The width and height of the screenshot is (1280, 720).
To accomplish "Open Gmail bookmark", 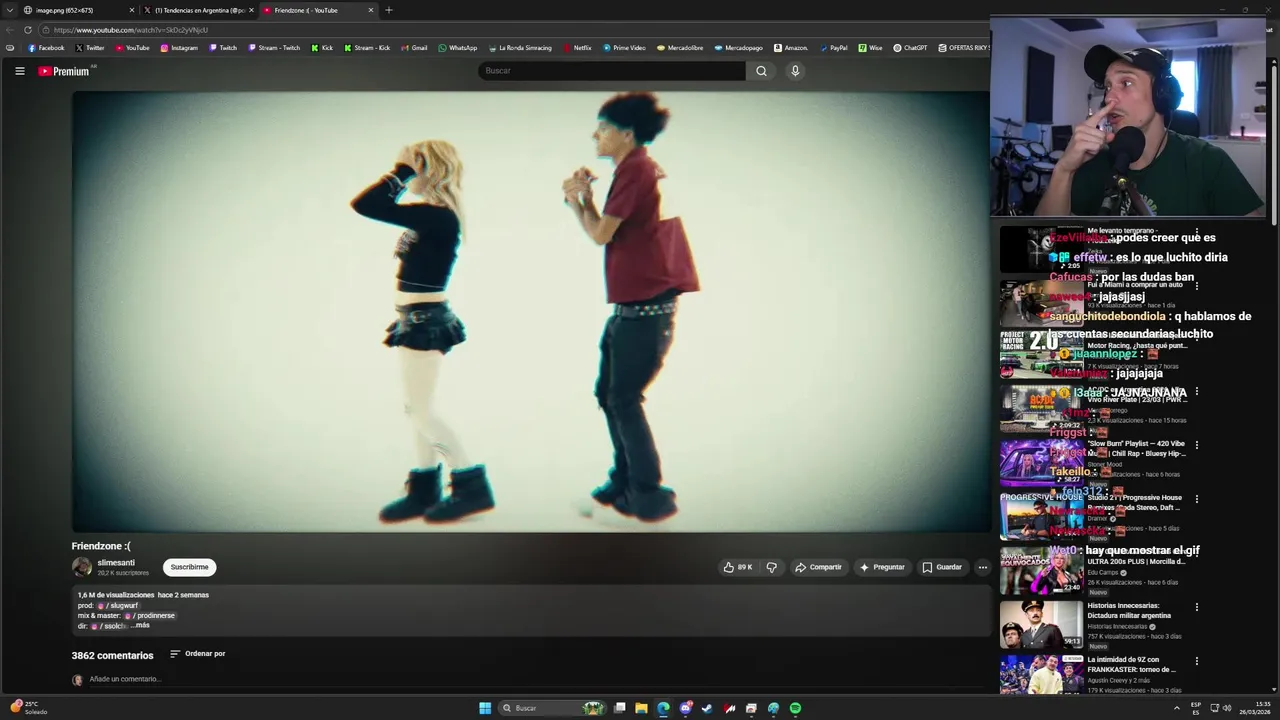I will pos(414,48).
